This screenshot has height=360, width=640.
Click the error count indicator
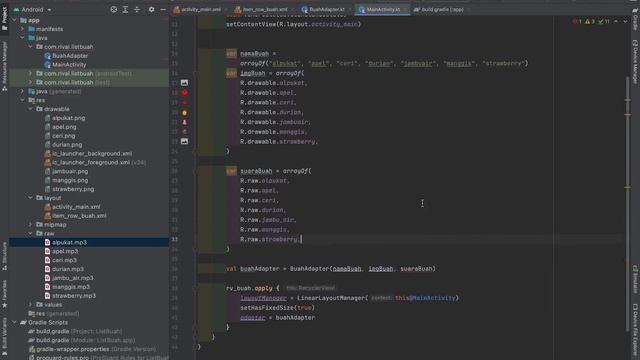coord(577,21)
